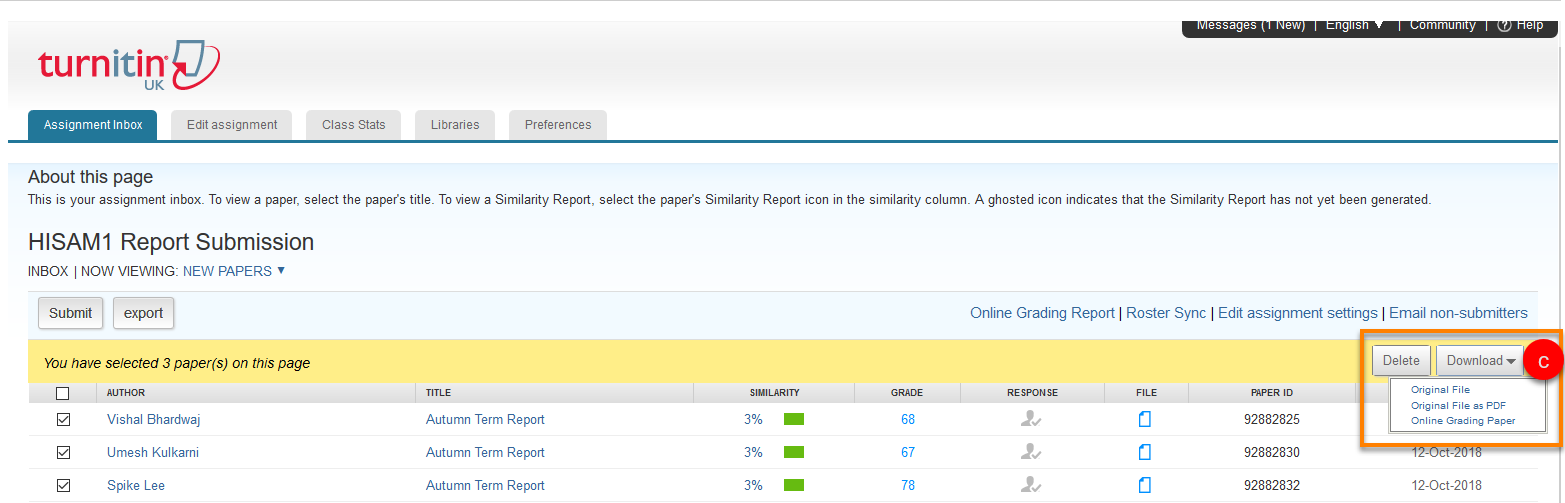Click the Roster Sync link

(1166, 313)
